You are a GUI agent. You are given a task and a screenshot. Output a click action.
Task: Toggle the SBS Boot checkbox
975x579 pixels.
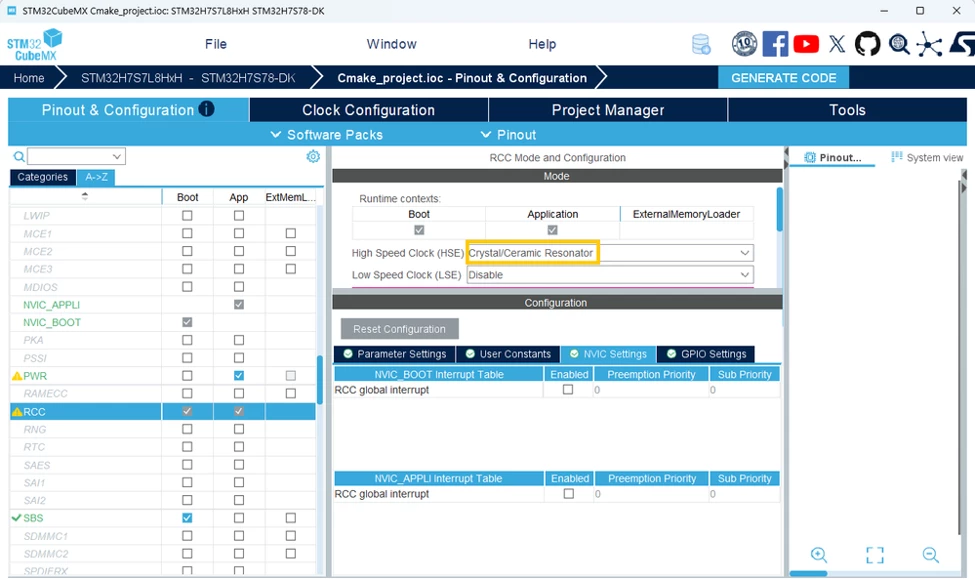coord(187,517)
